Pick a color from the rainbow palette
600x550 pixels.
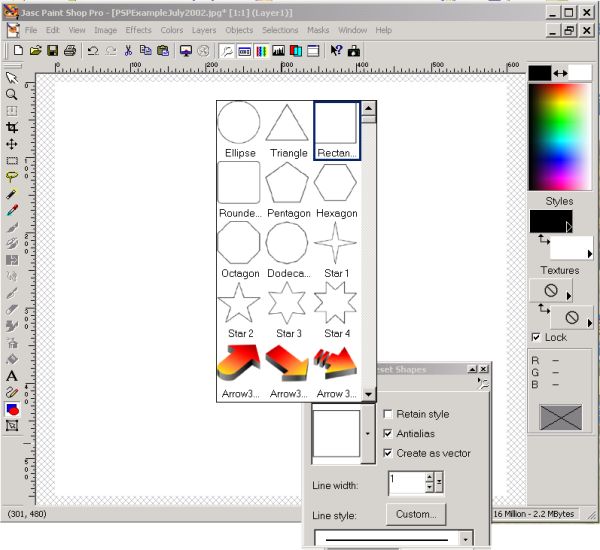[560, 135]
